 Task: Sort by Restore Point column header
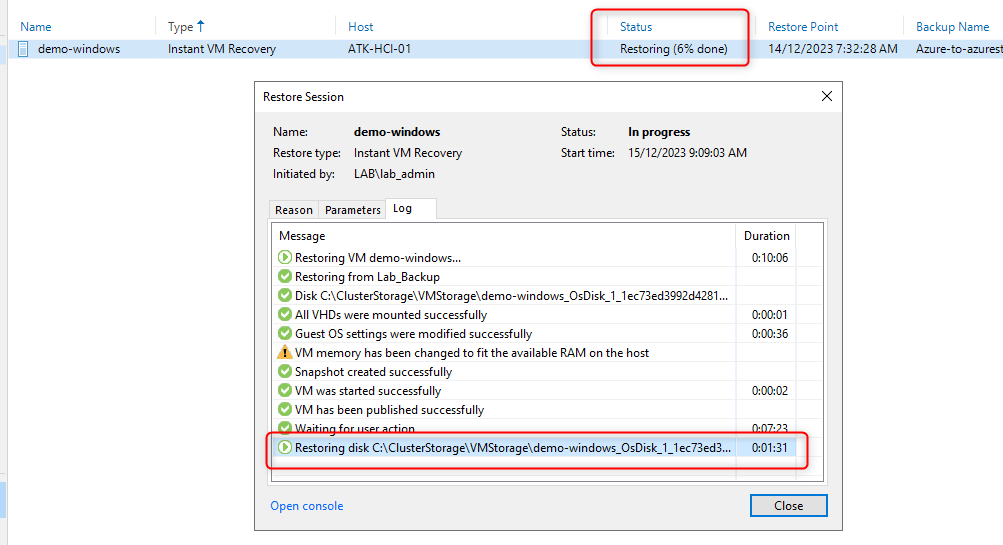click(803, 27)
